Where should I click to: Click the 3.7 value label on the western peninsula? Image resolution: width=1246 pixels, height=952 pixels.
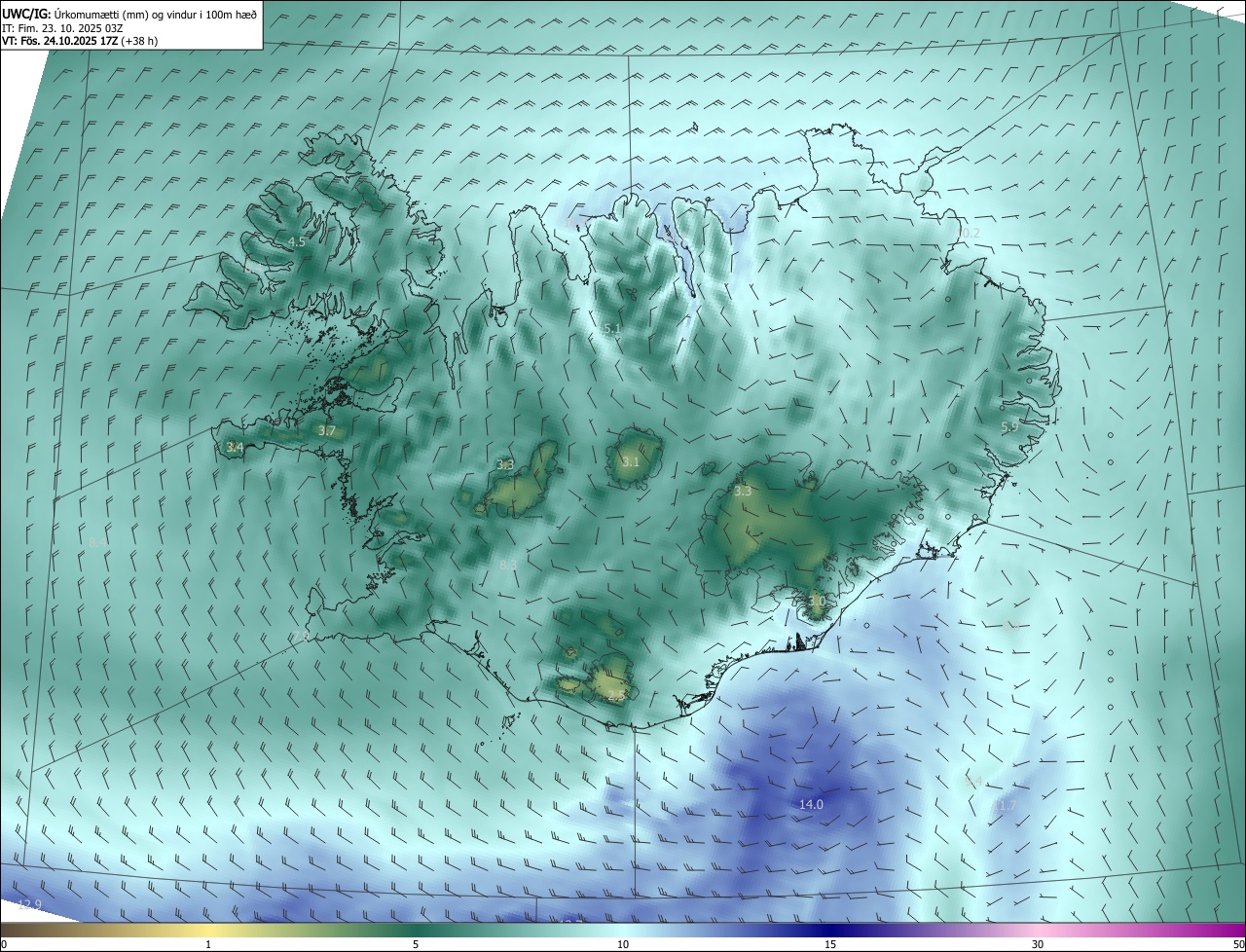click(x=326, y=430)
